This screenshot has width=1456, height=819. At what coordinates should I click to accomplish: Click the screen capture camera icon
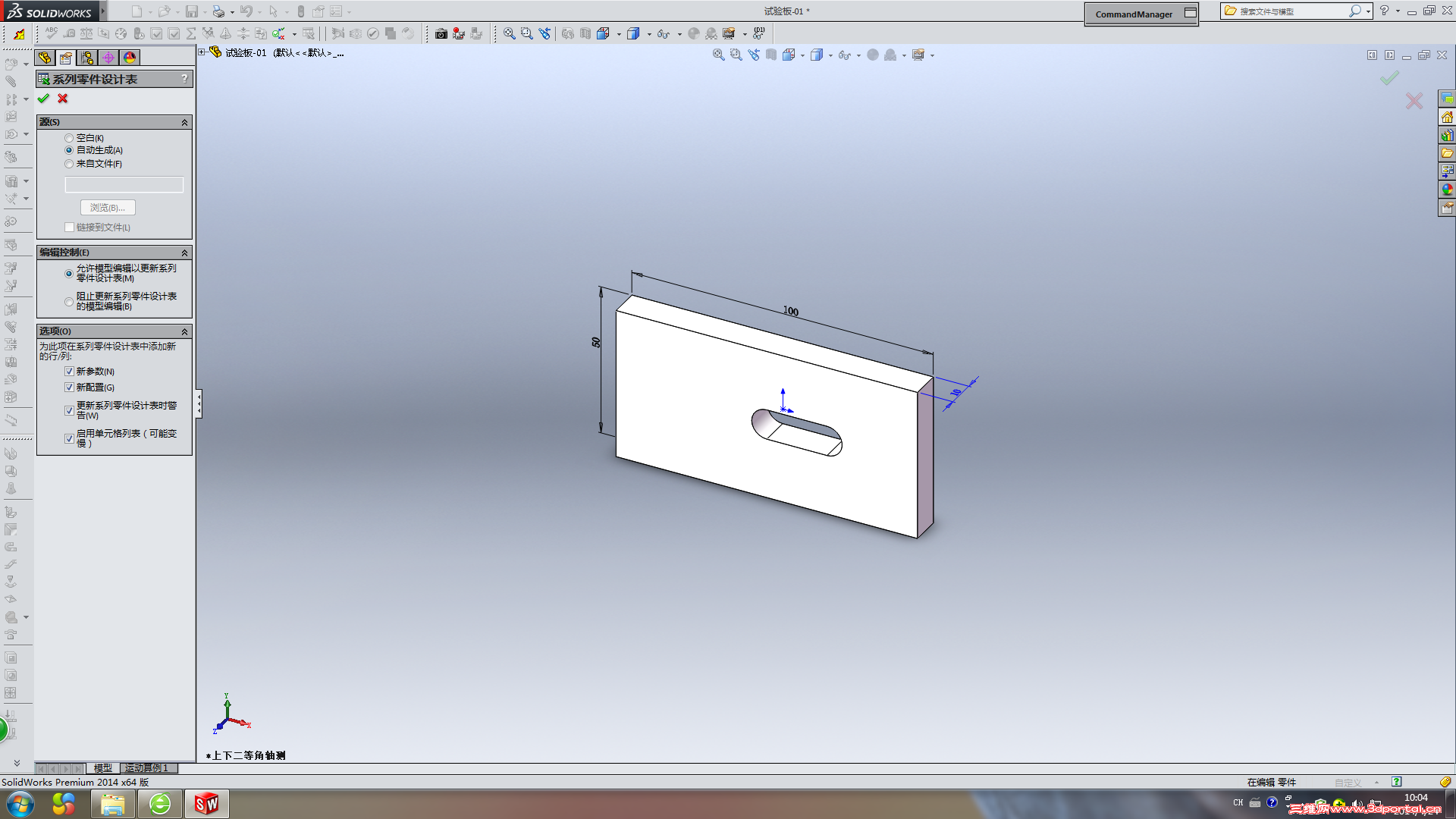pos(441,33)
